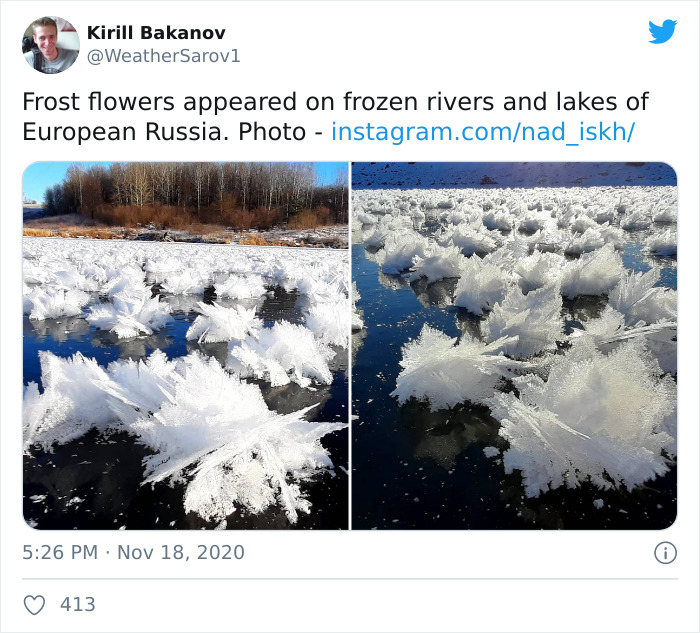Viewport: 700px width, 633px height.
Task: Click Kirill Bakanov's profile avatar
Action: click(x=50, y=45)
